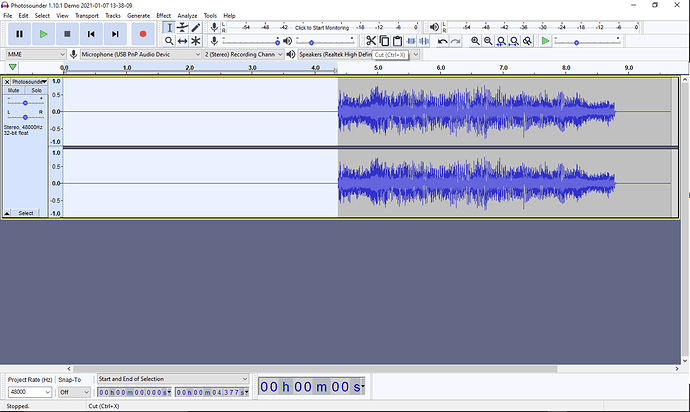
Task: Adjust the track gain slider
Action: (25, 103)
